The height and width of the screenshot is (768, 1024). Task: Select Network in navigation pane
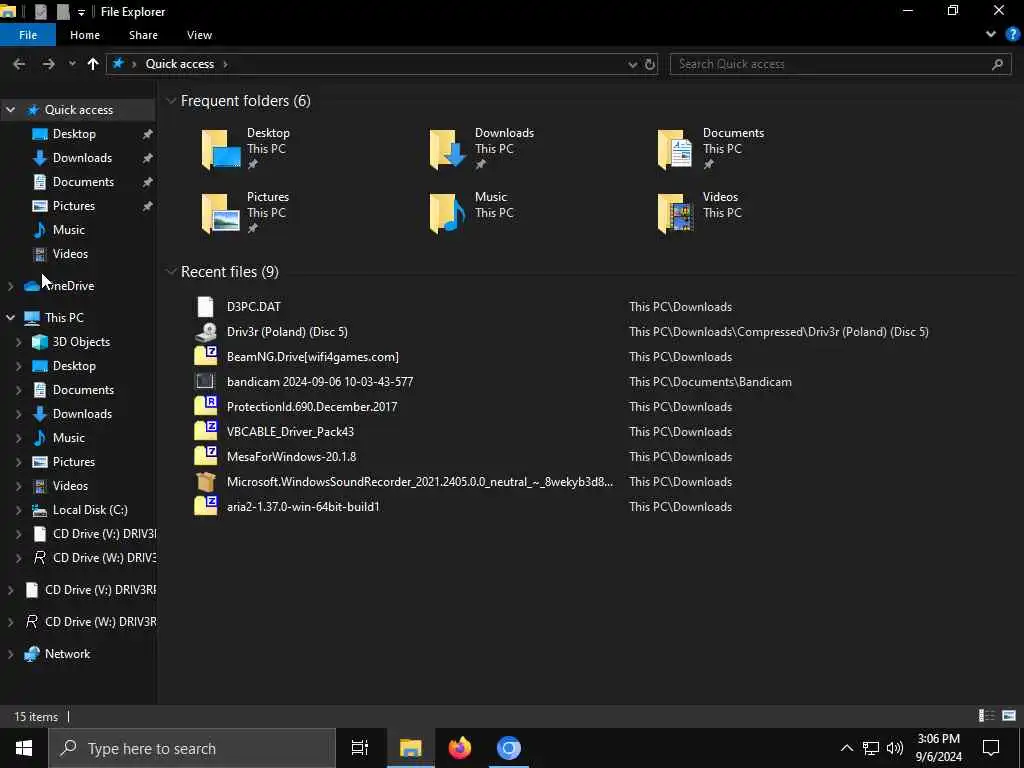[67, 654]
